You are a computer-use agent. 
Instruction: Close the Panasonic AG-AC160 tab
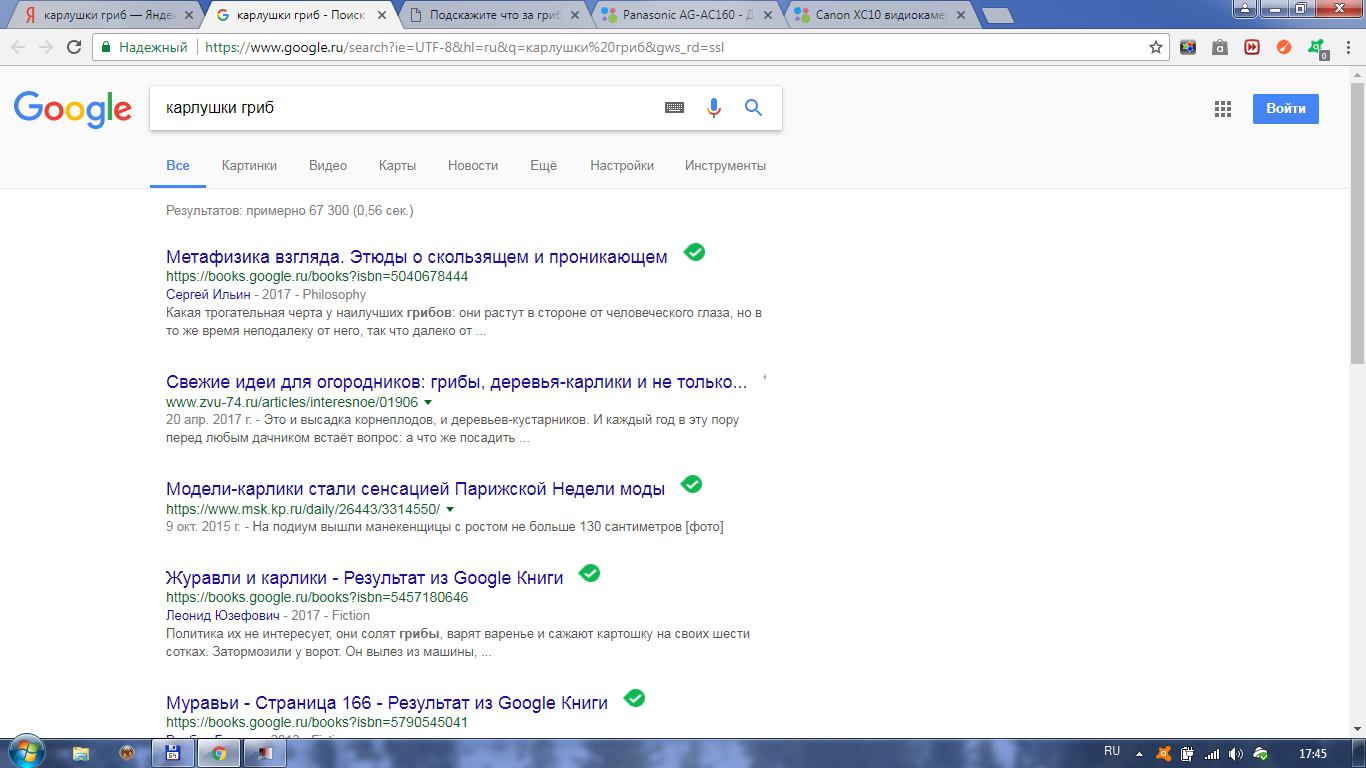coord(766,15)
